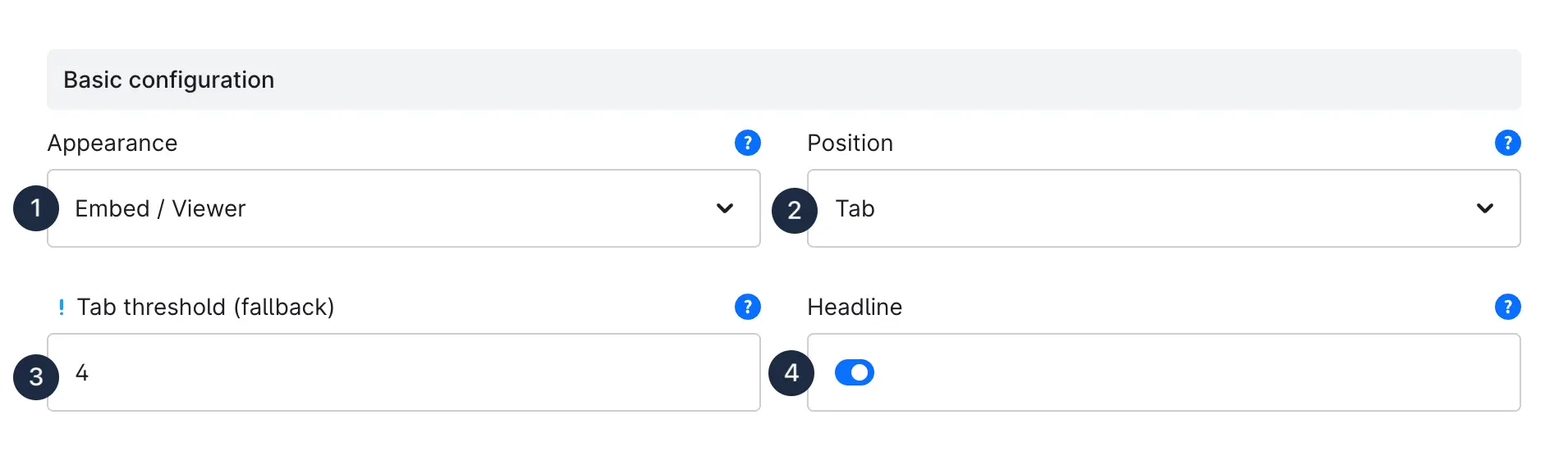Screen dimensions: 1568x456
Task: Click the "Headline" field label
Action: pos(855,307)
